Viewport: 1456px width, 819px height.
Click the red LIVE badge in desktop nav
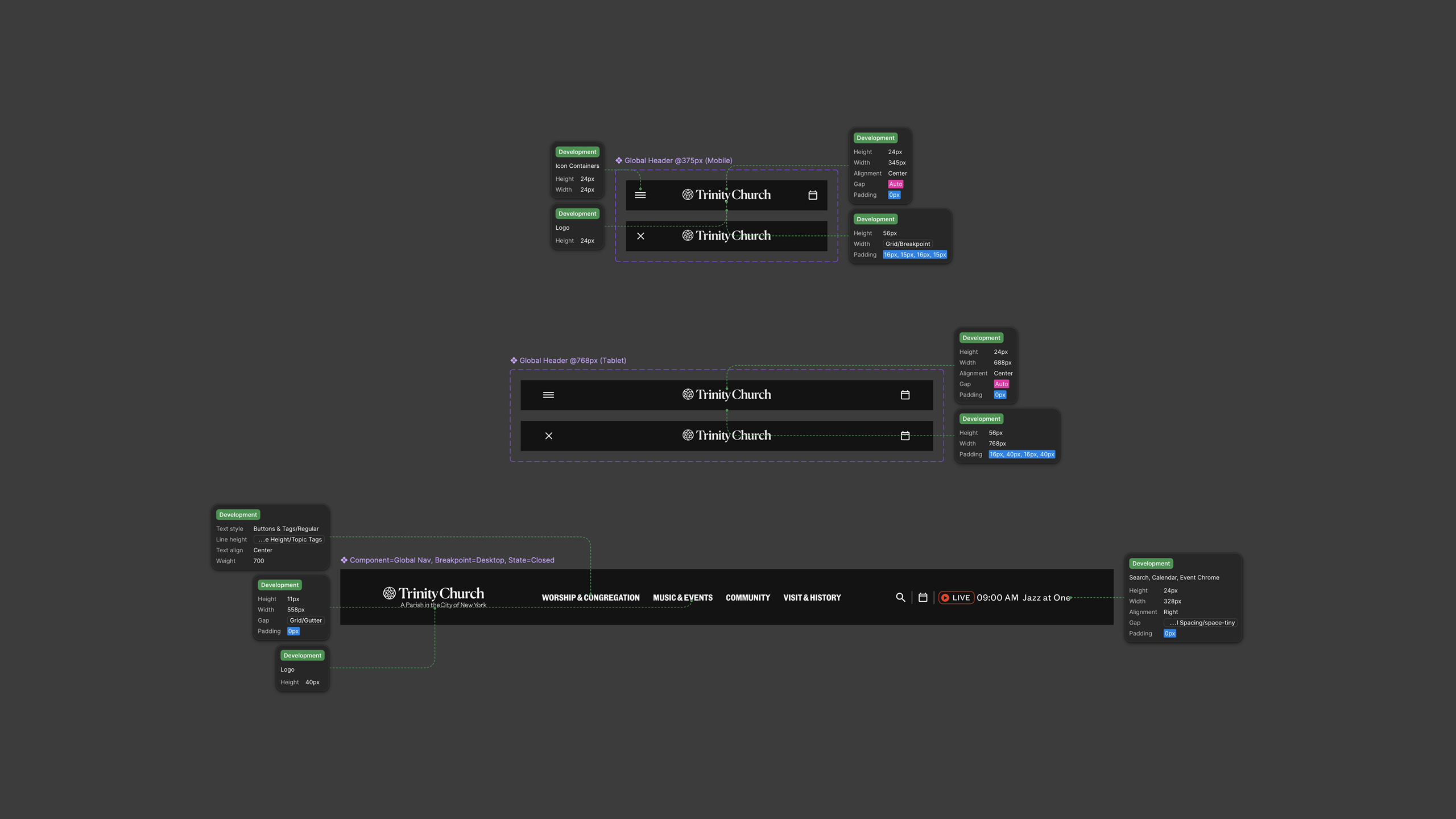[956, 597]
